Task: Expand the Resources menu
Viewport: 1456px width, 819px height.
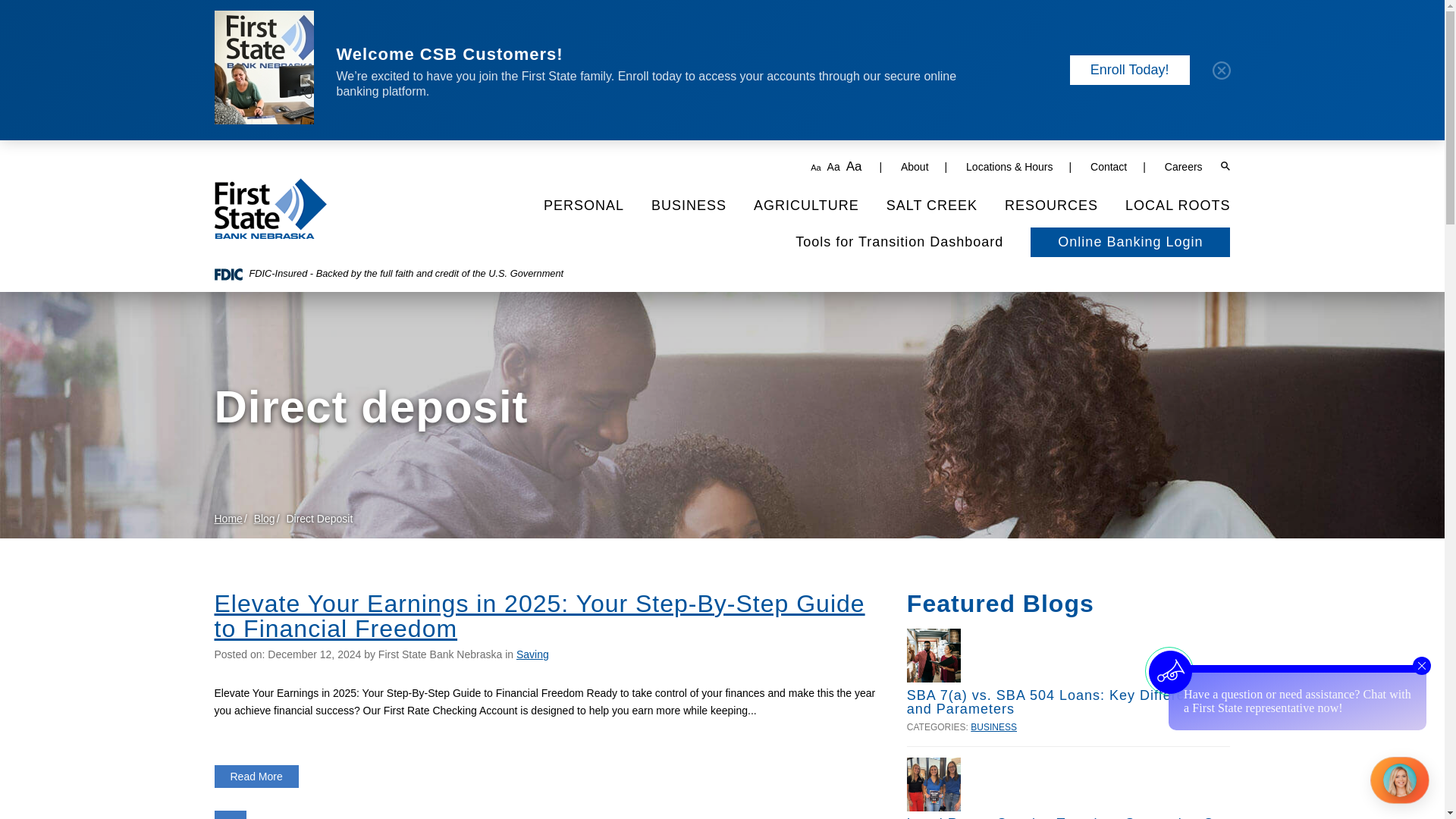Action: coord(1051,206)
